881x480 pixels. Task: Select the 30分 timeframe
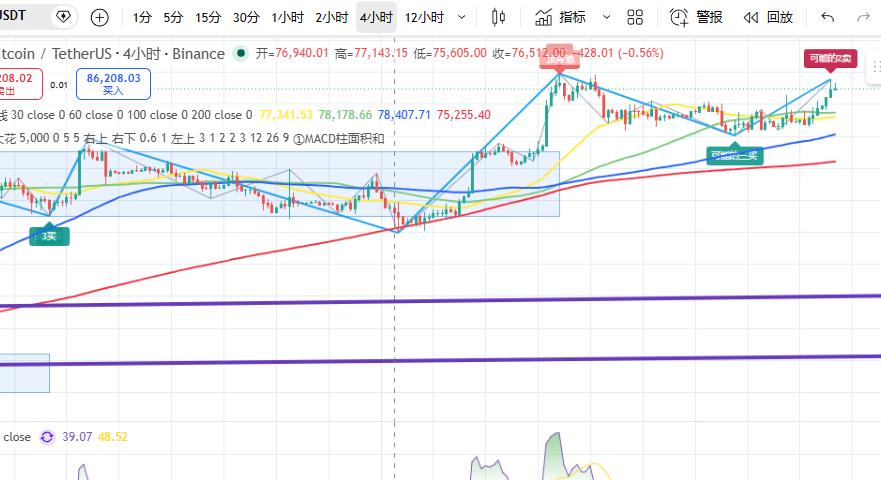pos(246,18)
